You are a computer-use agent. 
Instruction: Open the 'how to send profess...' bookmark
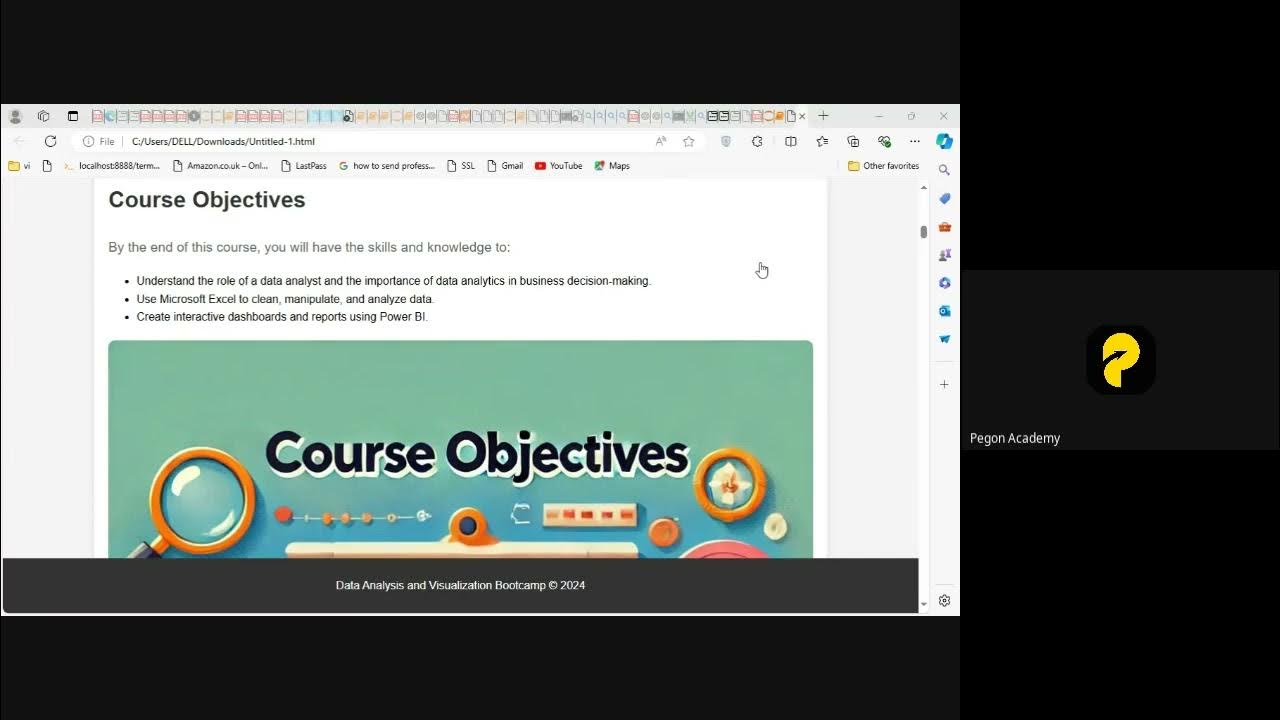pyautogui.click(x=386, y=166)
